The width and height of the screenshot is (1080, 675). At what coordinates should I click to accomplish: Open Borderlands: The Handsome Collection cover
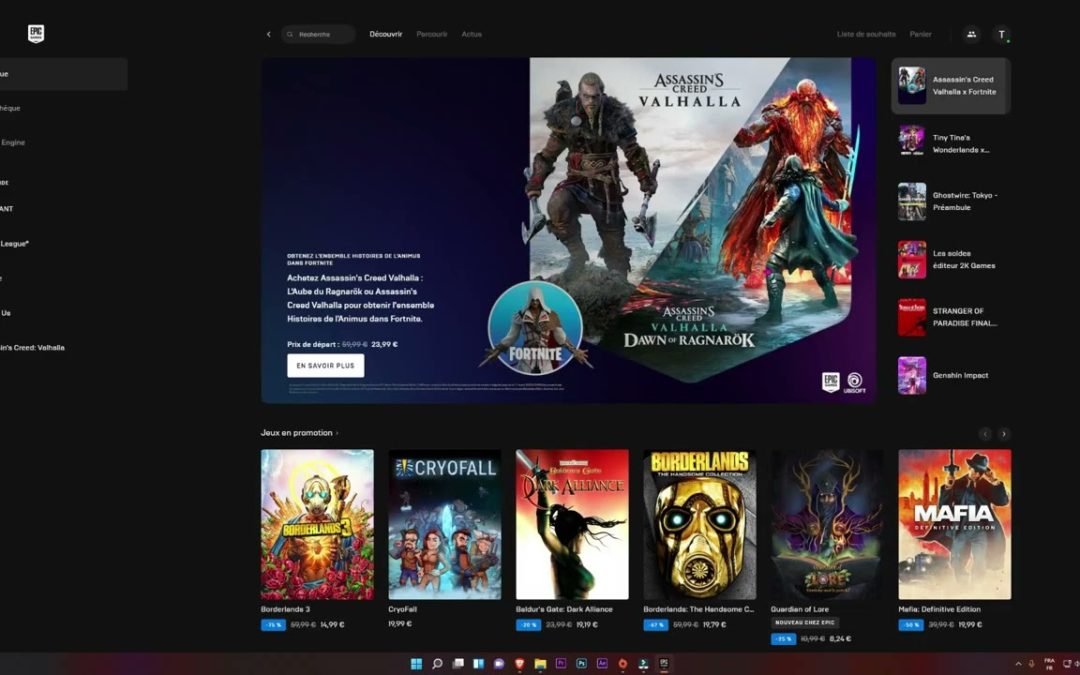coord(700,524)
